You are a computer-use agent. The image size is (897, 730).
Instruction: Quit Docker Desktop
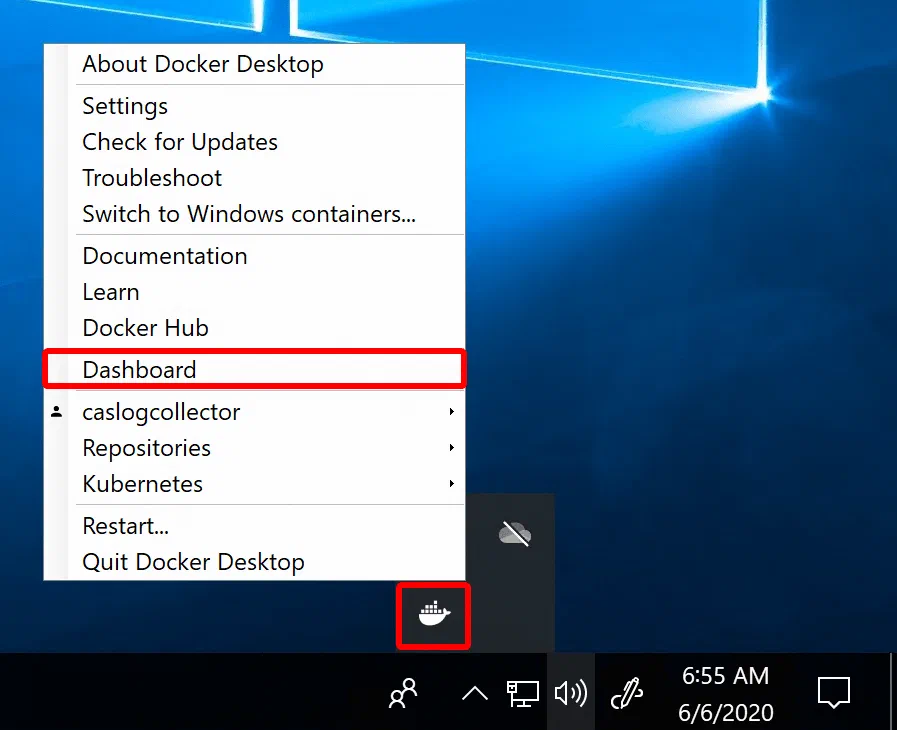coord(255,562)
